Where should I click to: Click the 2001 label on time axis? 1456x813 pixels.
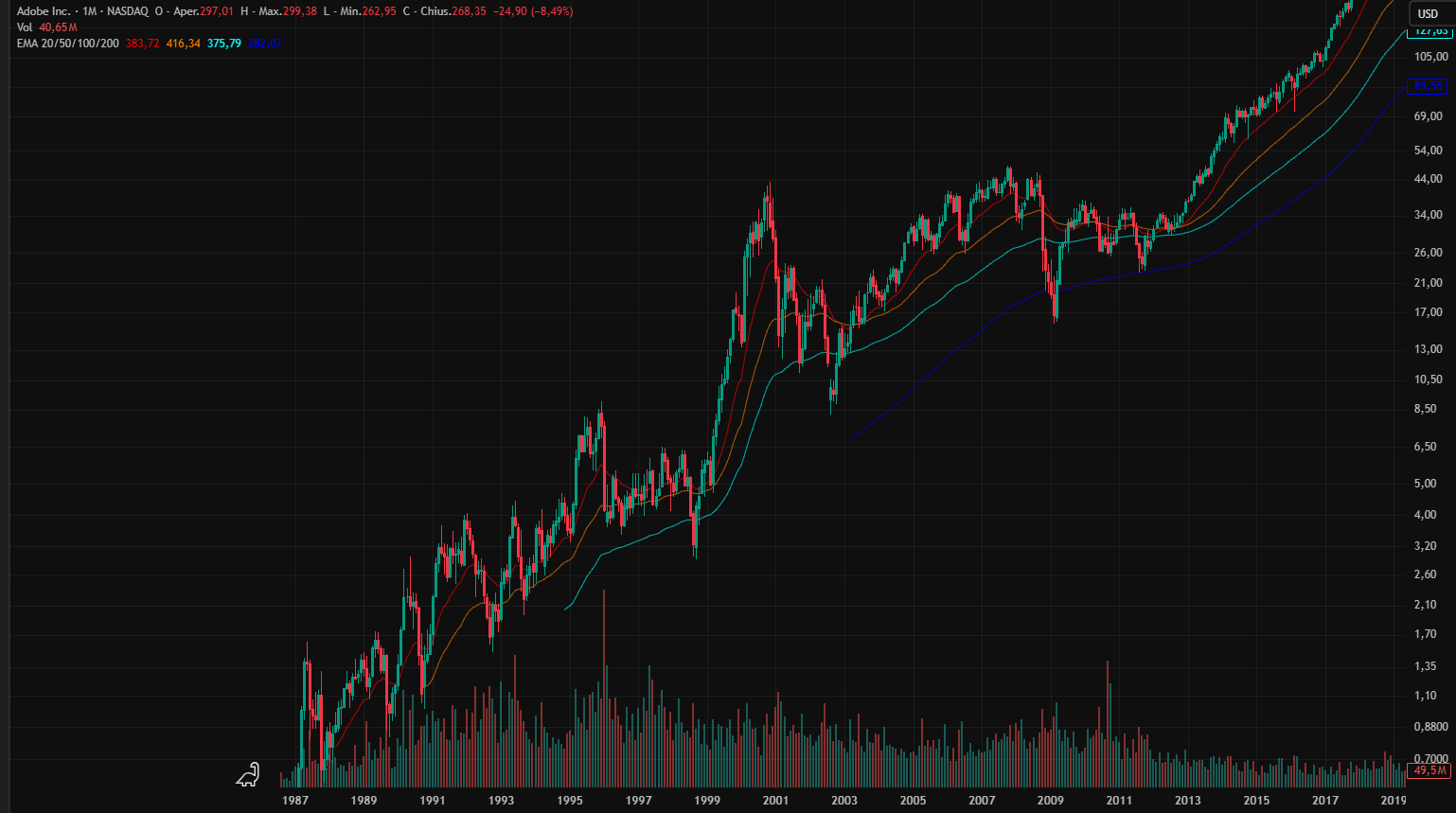tap(775, 800)
